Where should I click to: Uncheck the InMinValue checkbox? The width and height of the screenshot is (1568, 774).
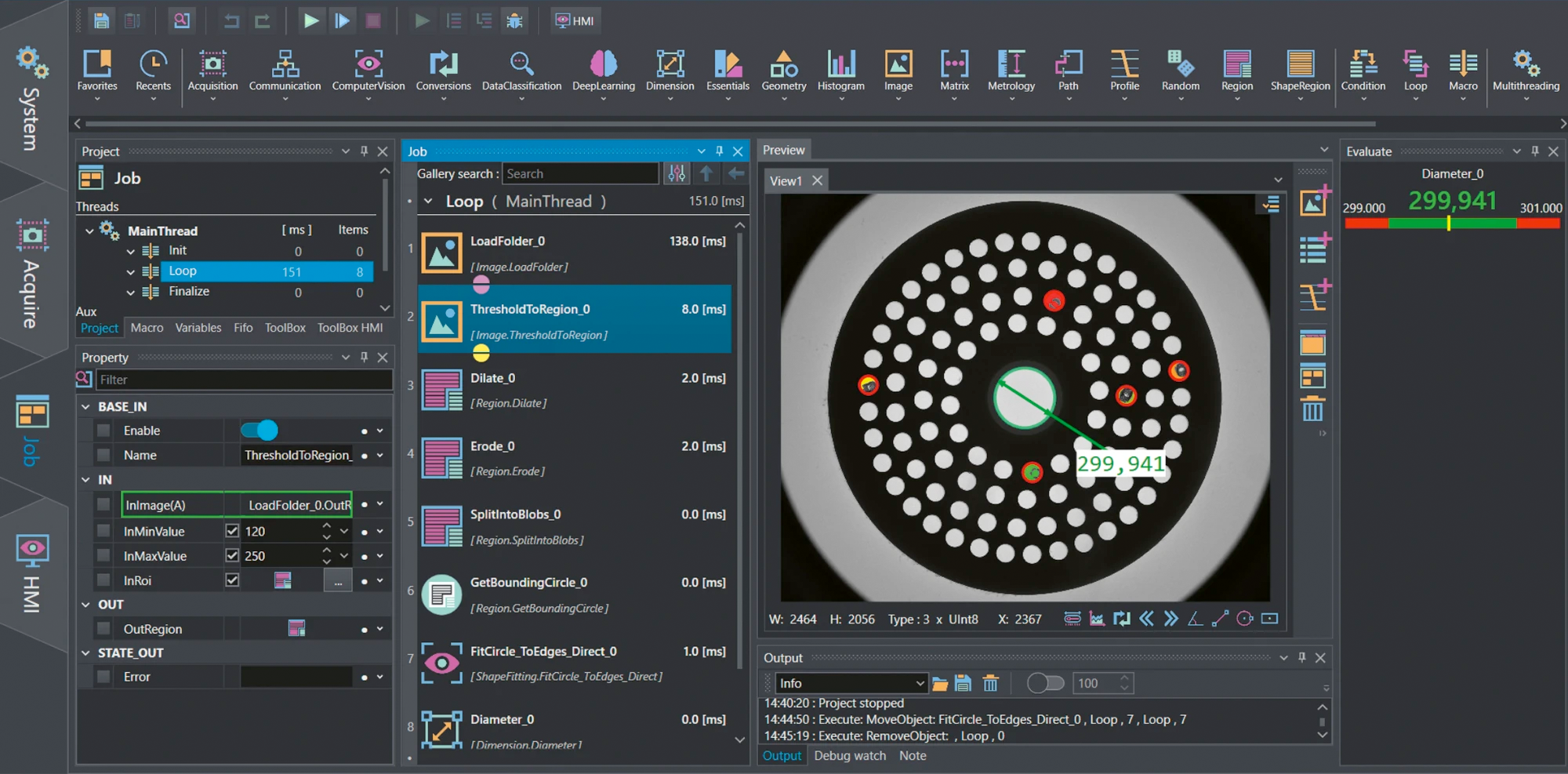tap(232, 531)
